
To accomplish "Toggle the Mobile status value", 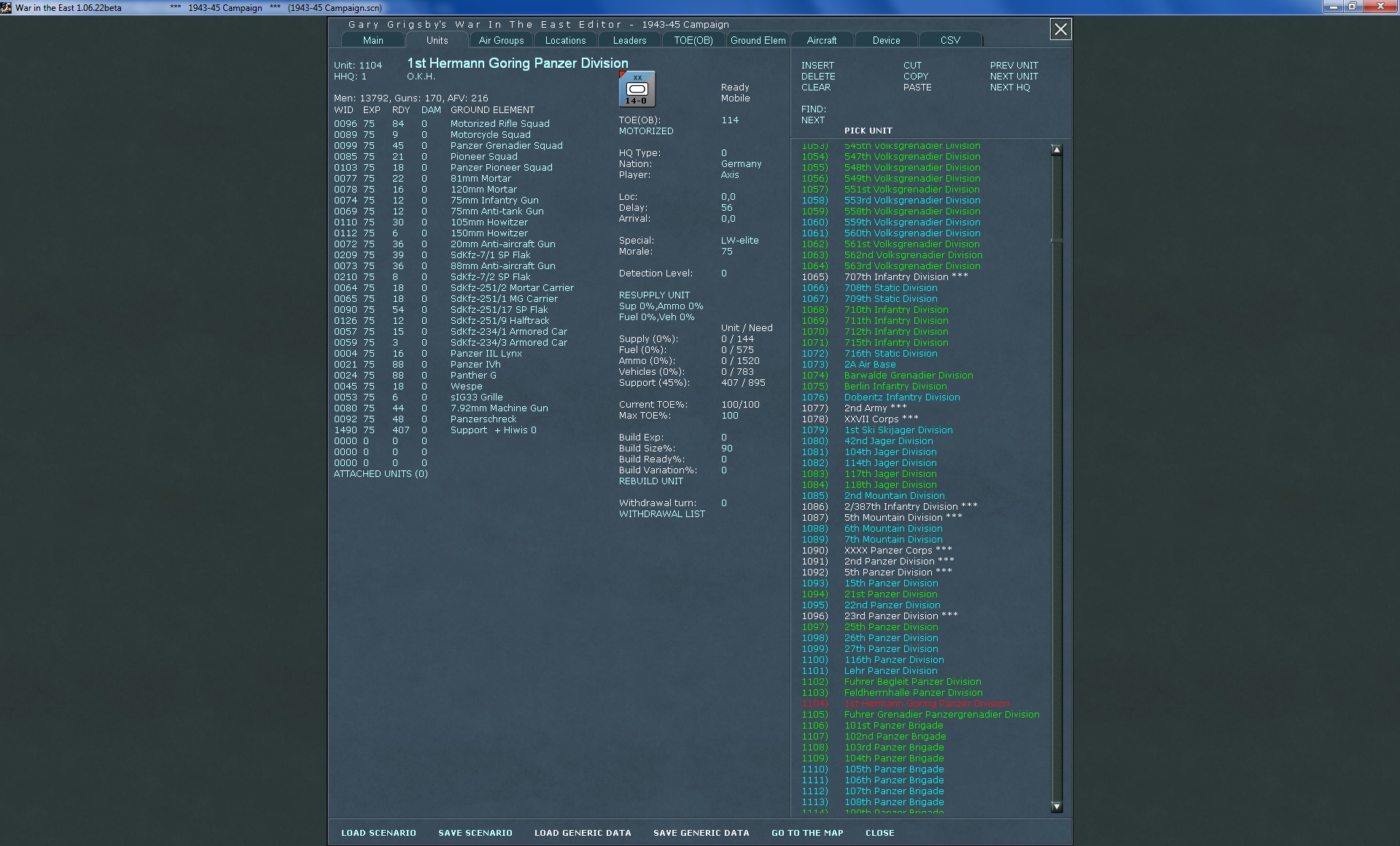I will pyautogui.click(x=735, y=98).
